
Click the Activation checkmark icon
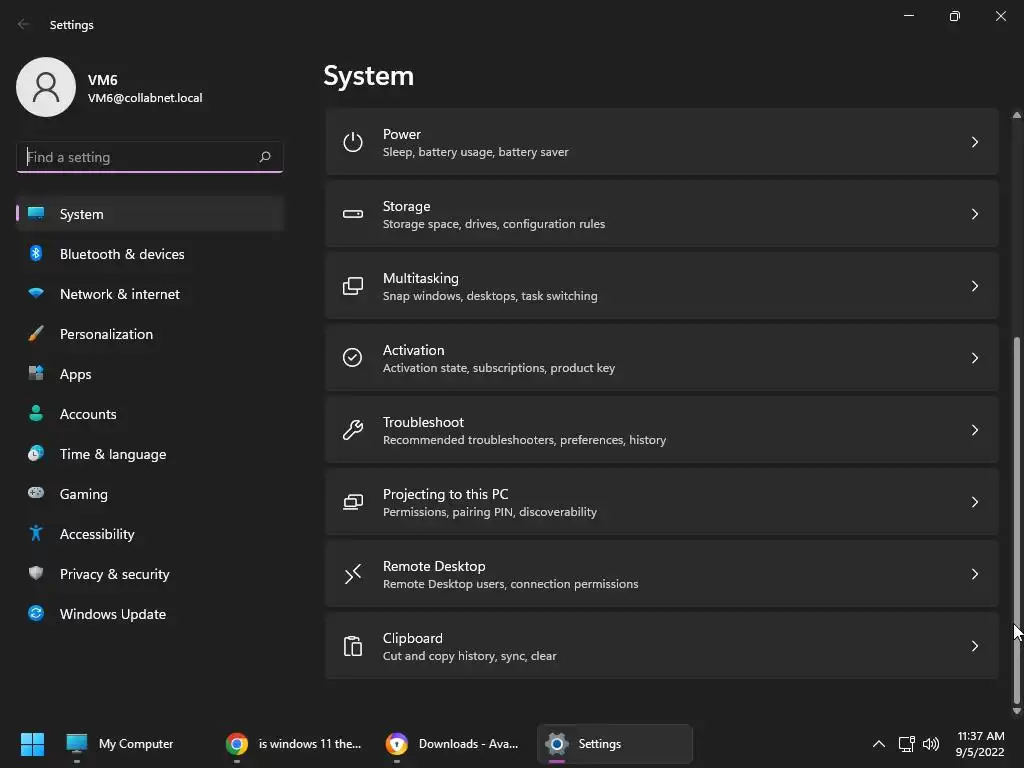coord(353,358)
